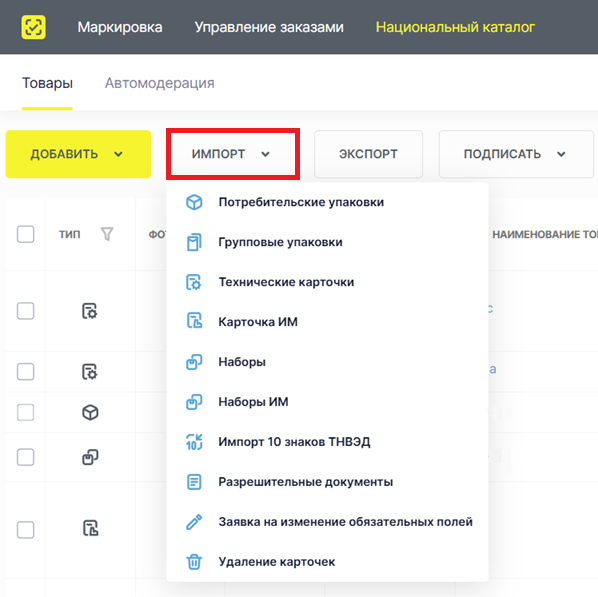Choose Наборы ИМ import option
The width and height of the screenshot is (598, 597).
click(327, 402)
